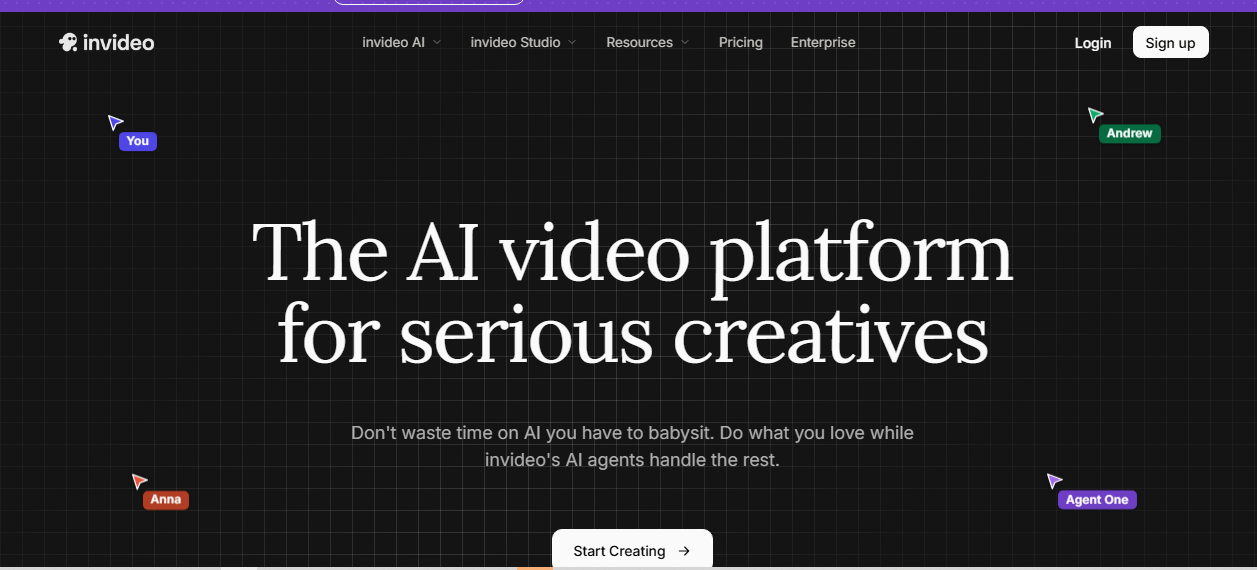Click the 'Anna' cursor label
The height and width of the screenshot is (570, 1257).
pyautogui.click(x=166, y=499)
